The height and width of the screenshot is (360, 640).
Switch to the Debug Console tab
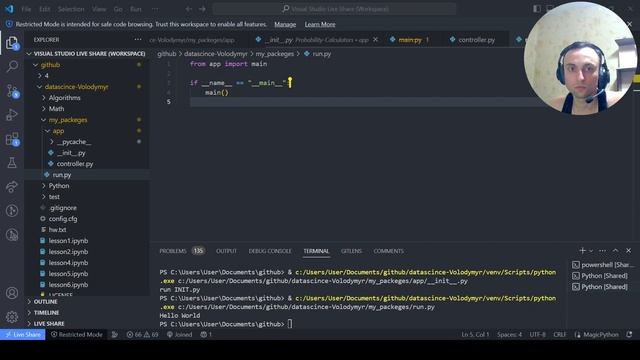point(270,251)
